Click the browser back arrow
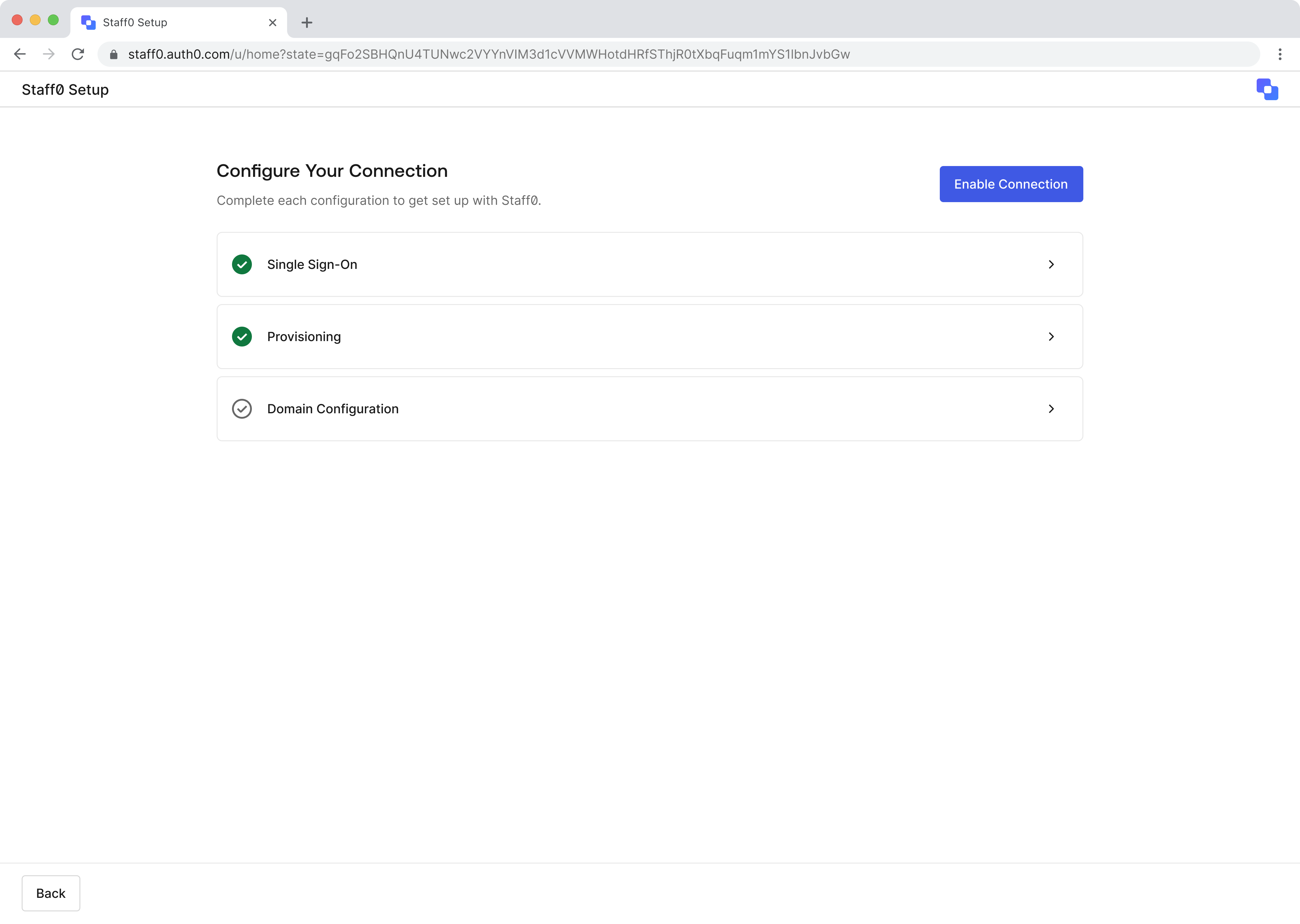The width and height of the screenshot is (1300, 924). tap(20, 54)
